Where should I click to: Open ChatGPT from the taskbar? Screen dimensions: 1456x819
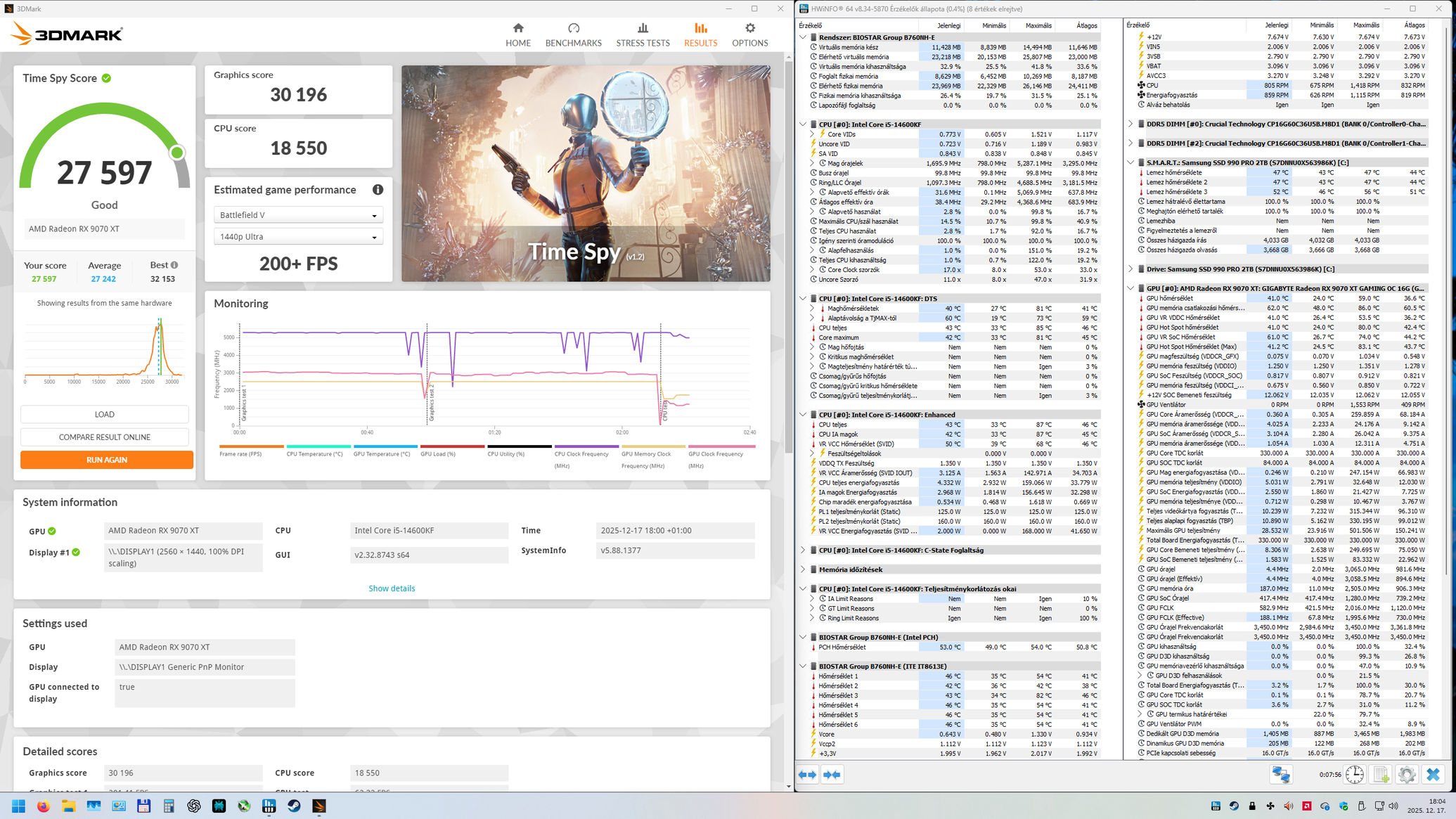tap(194, 806)
